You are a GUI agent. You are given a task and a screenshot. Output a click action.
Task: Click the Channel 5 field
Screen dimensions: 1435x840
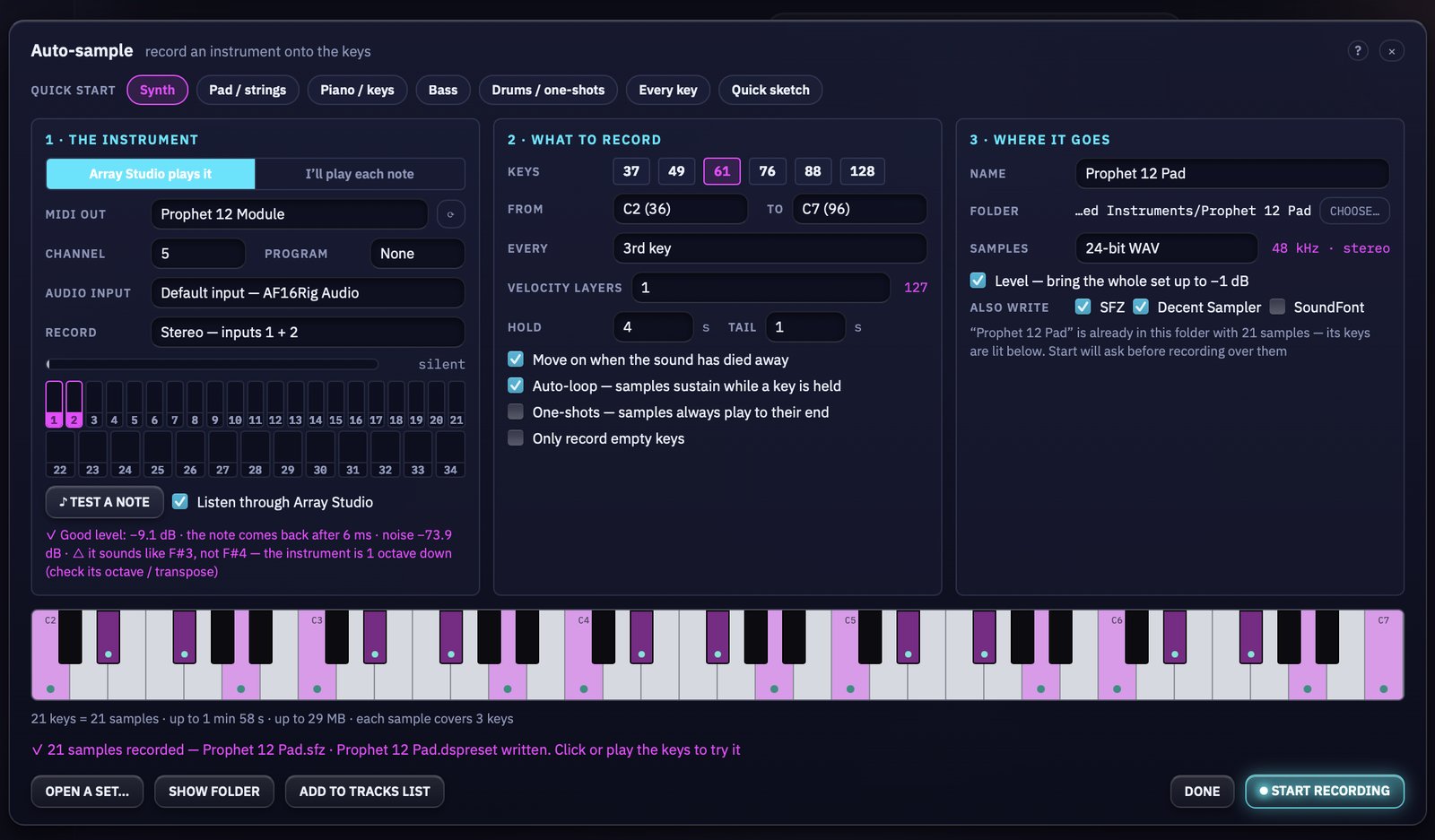pyautogui.click(x=198, y=254)
